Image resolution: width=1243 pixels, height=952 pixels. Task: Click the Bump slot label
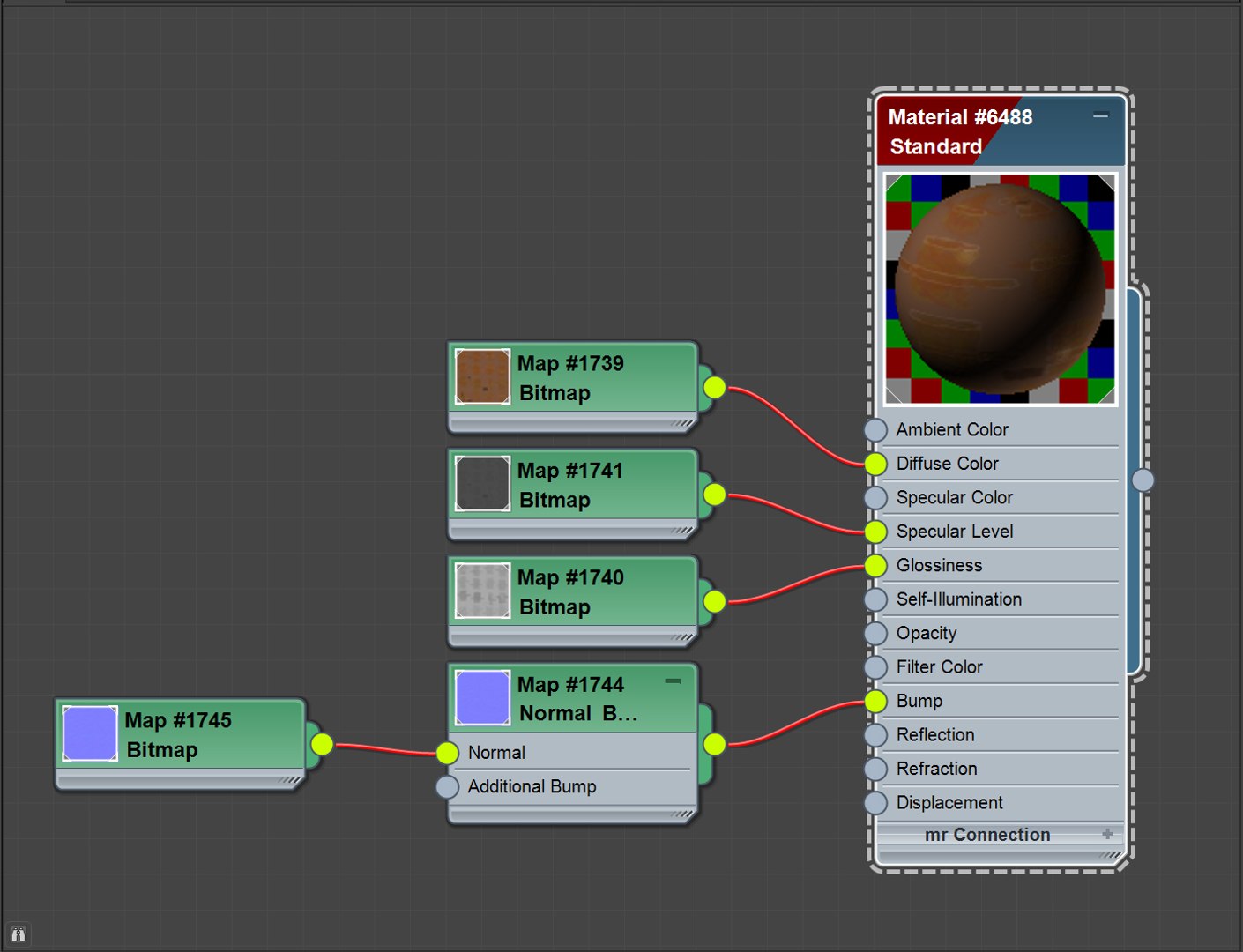pos(919,702)
